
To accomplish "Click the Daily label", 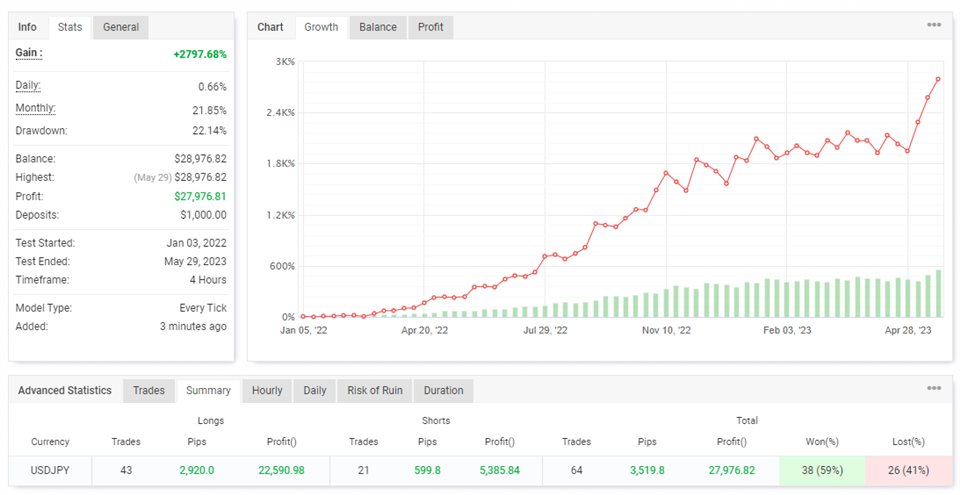I will 28,86.
